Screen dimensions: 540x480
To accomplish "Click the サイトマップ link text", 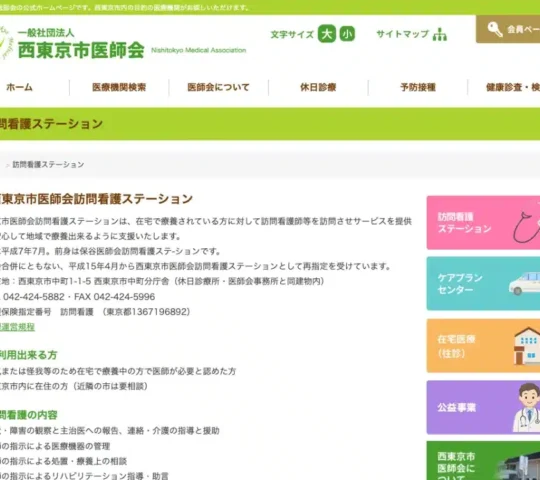I will (403, 34).
